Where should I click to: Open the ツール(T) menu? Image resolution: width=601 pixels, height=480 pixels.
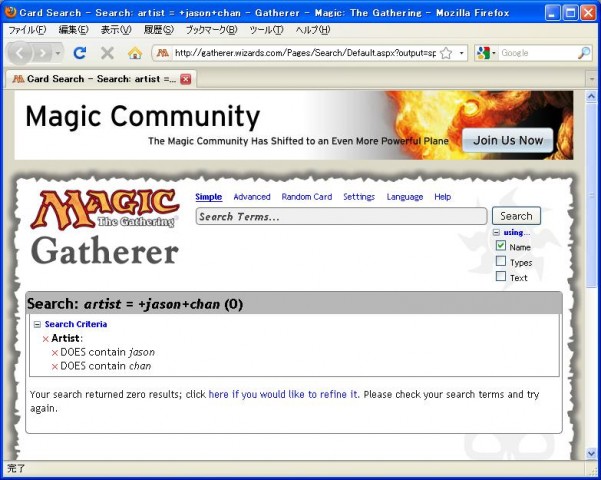(x=266, y=30)
